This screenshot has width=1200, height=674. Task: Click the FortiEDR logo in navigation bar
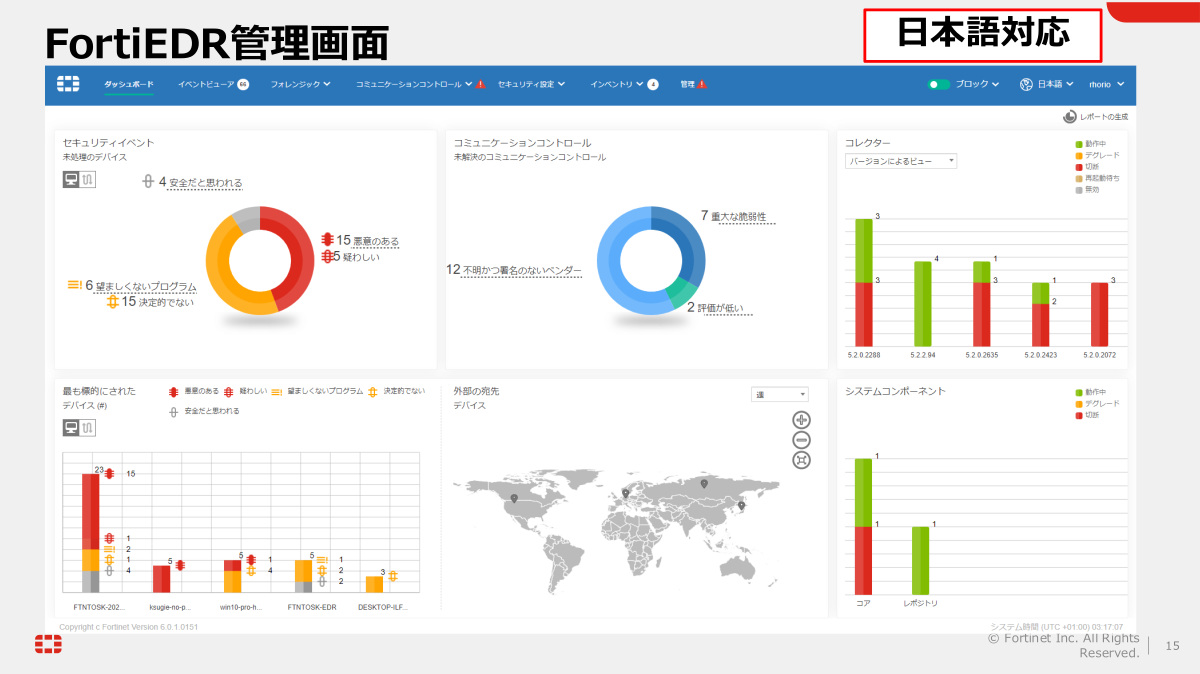point(67,84)
